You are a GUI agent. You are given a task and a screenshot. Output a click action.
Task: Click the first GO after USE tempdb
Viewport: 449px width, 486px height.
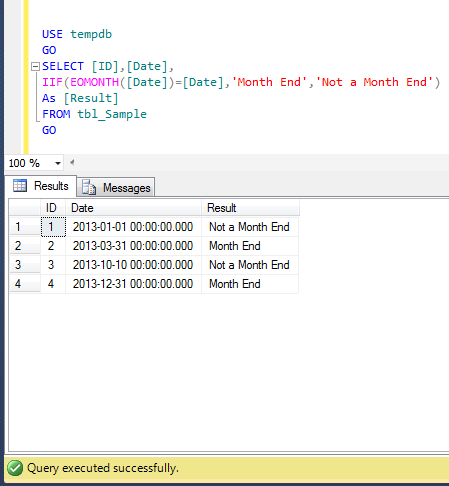49,50
